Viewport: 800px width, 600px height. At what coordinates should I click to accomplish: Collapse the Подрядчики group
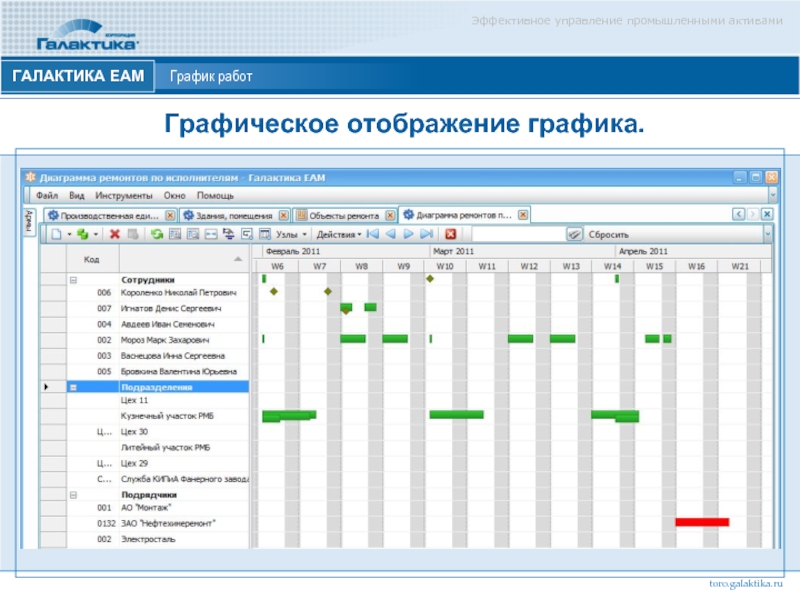coord(73,494)
